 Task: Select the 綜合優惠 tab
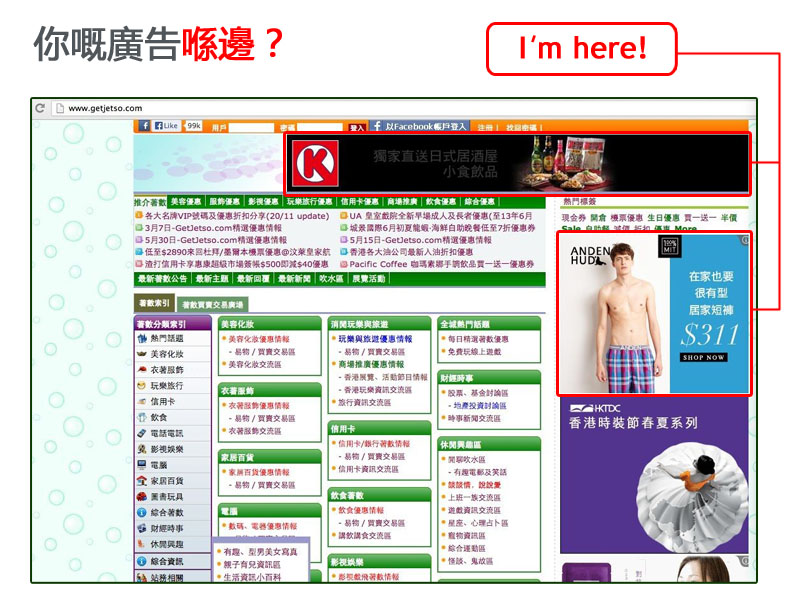(x=480, y=202)
